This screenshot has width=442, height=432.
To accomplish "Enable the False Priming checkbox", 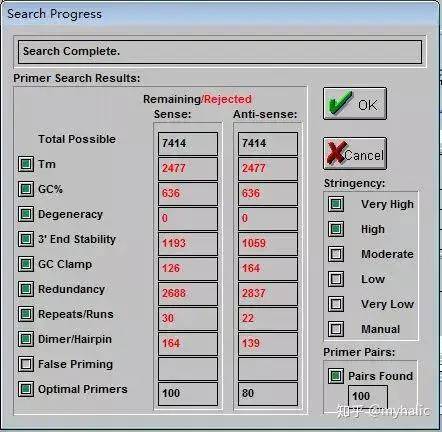I will click(26, 364).
